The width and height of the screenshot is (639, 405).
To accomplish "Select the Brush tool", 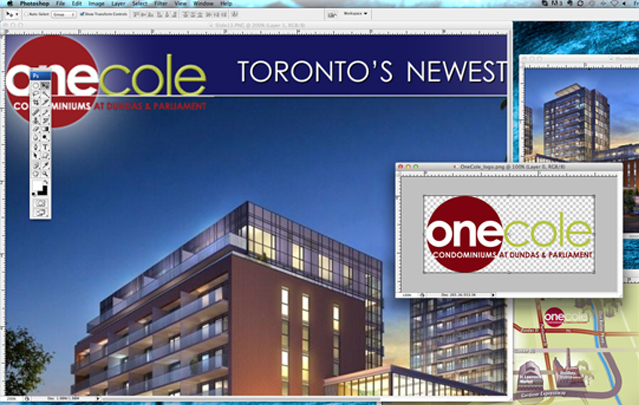I will 45,113.
